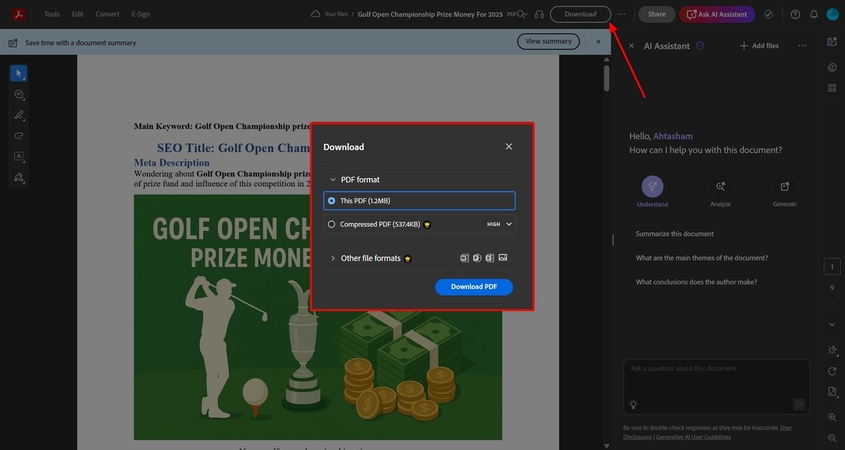Pick the Highlight pen tool

pyautogui.click(x=18, y=115)
